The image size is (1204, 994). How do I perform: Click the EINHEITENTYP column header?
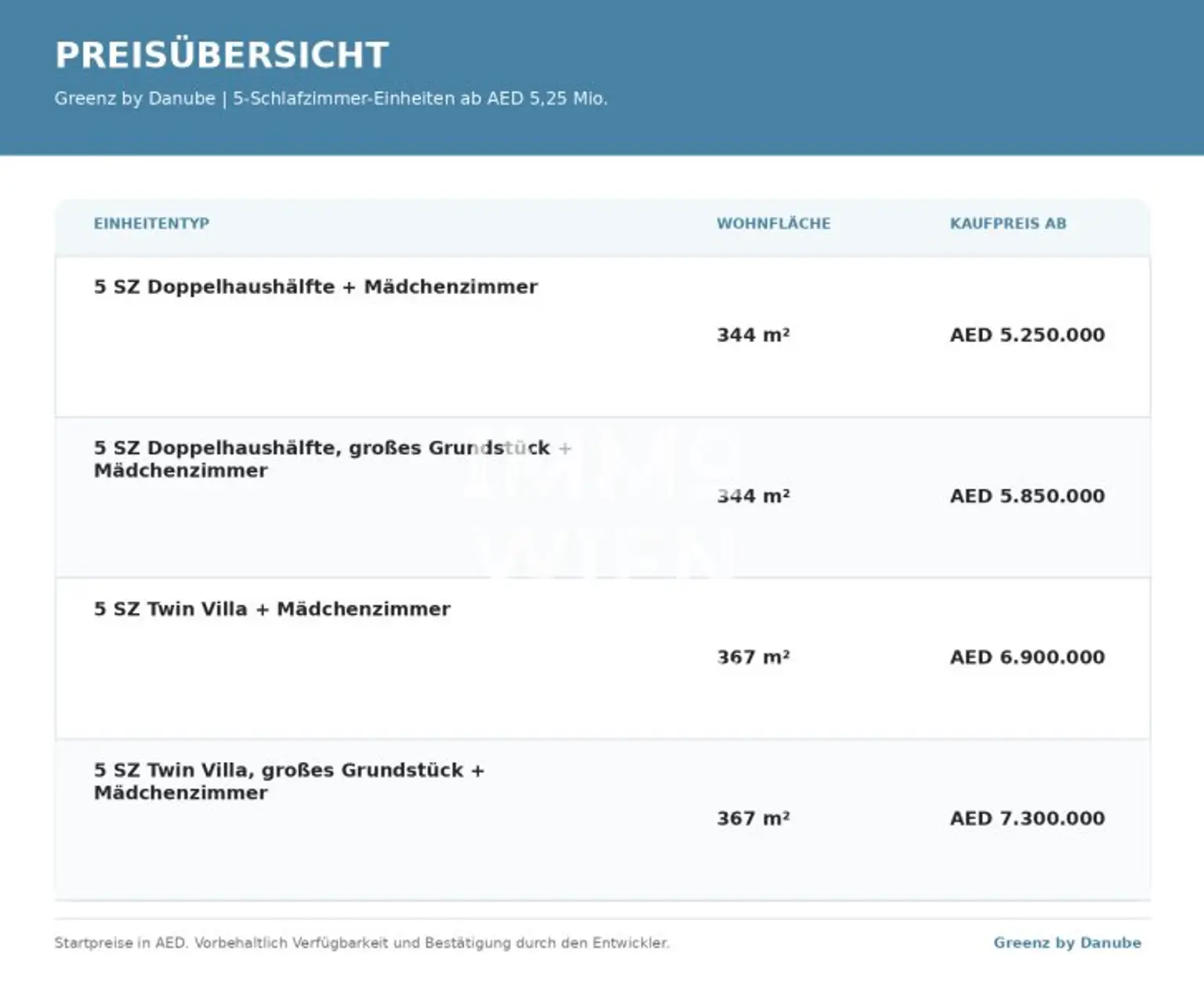[151, 223]
